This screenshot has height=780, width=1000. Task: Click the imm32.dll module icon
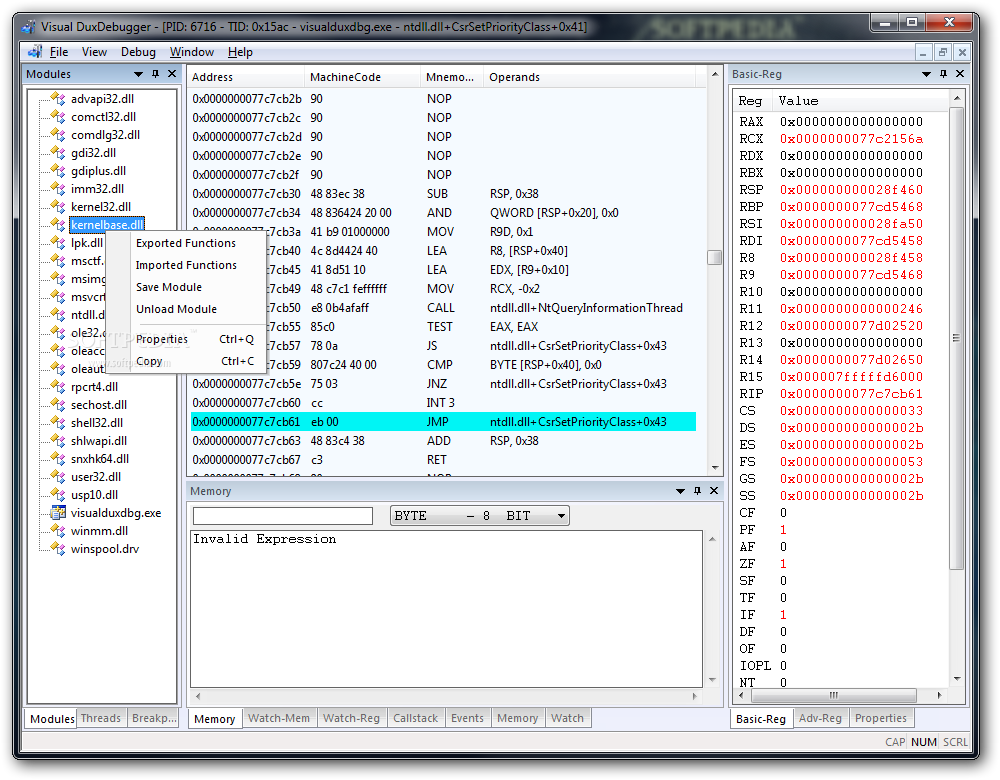pos(59,189)
